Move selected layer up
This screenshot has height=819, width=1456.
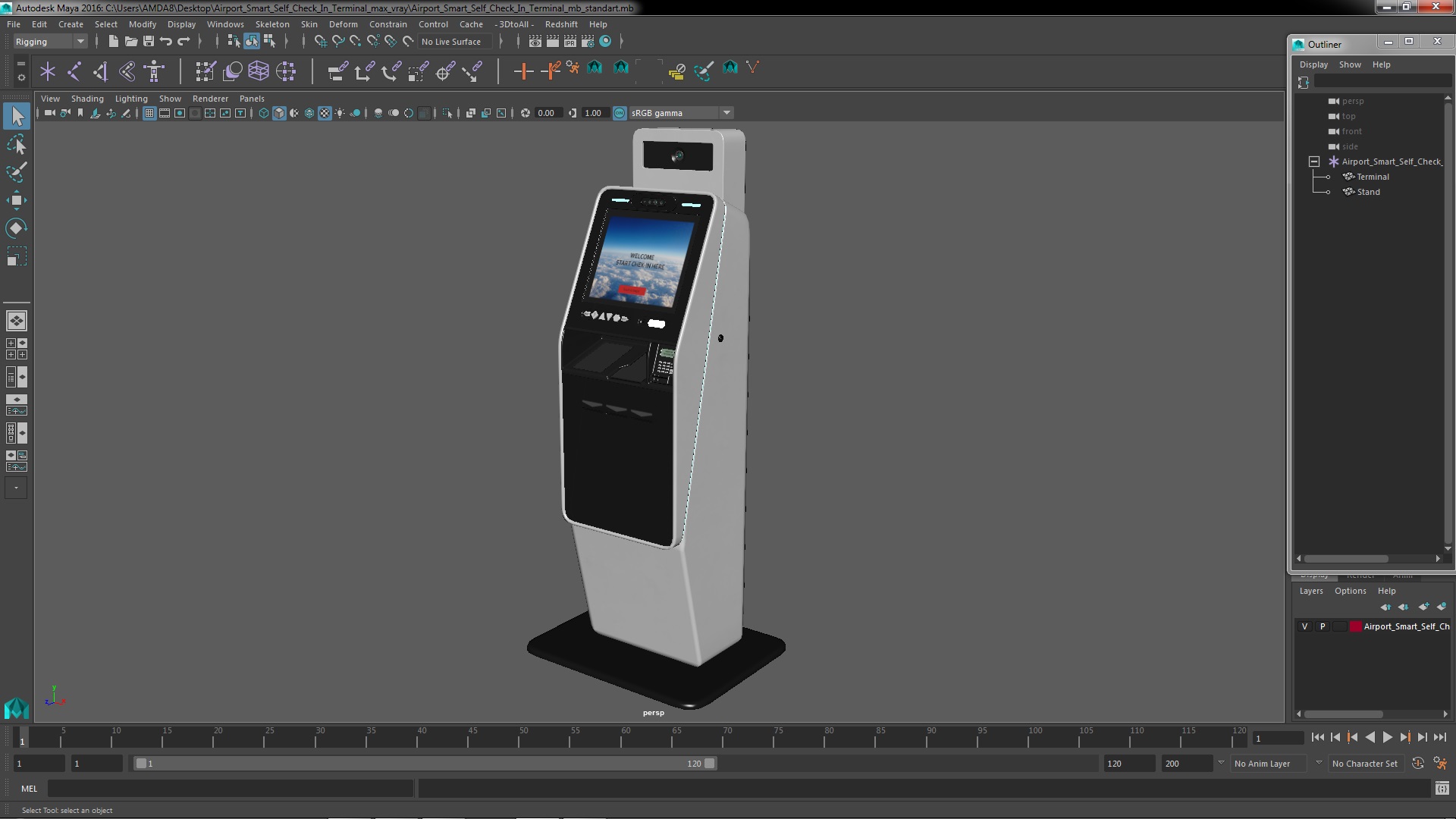pos(1385,607)
